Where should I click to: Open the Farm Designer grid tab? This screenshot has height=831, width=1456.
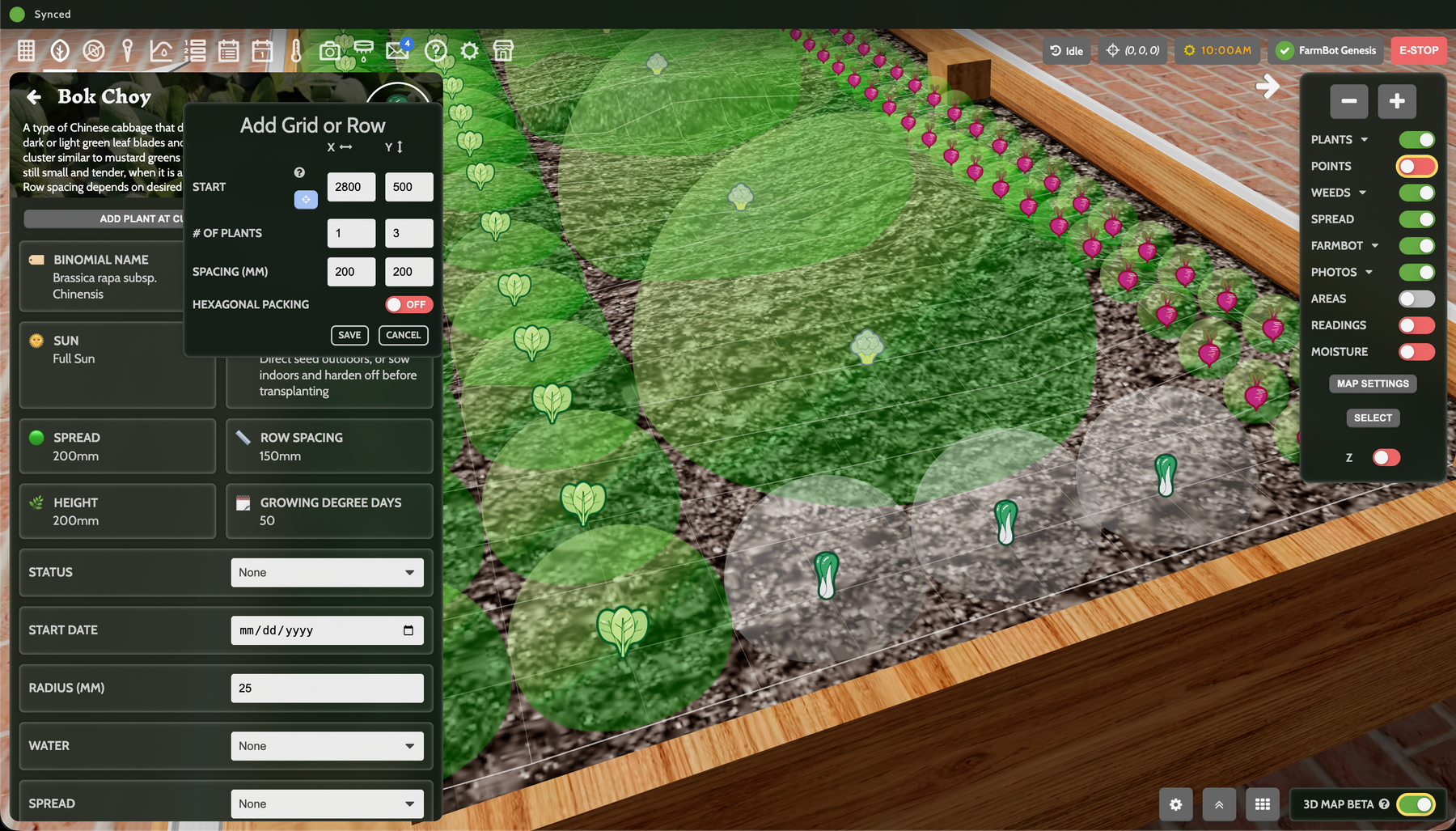click(26, 51)
